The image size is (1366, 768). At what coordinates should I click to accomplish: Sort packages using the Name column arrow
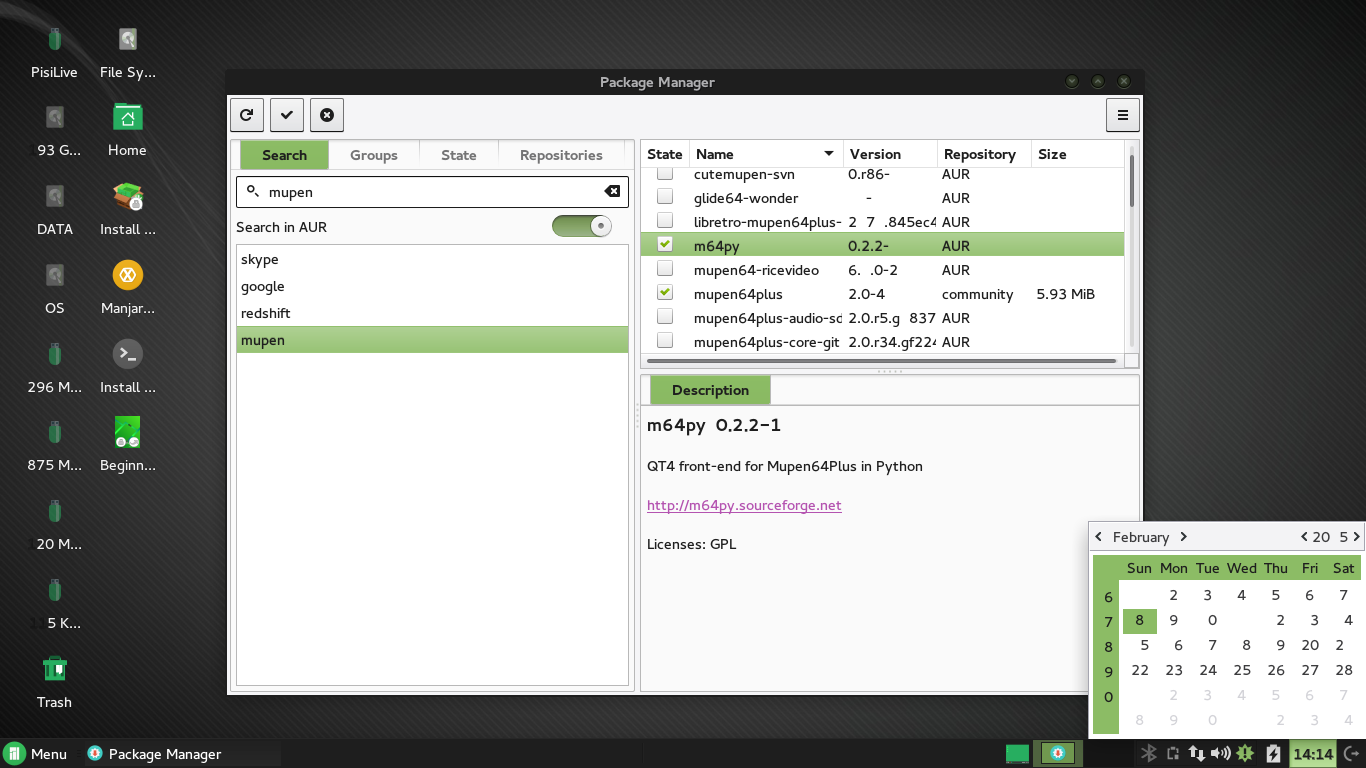pyautogui.click(x=829, y=154)
